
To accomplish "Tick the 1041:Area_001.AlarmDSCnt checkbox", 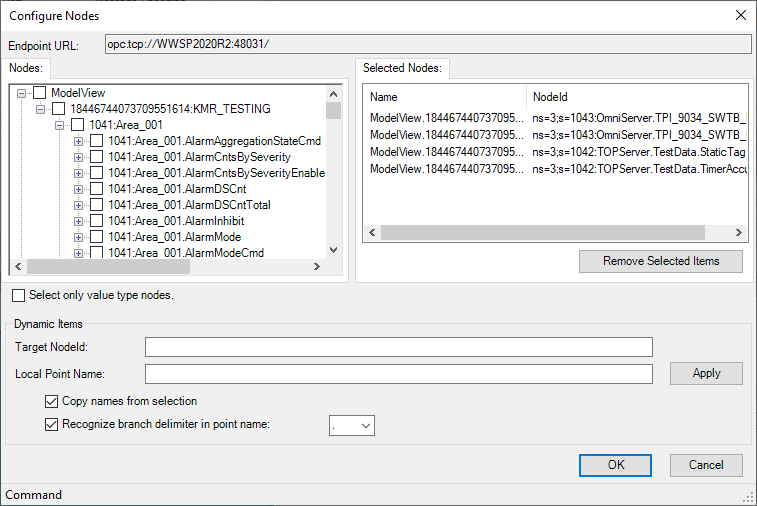I will (97, 189).
